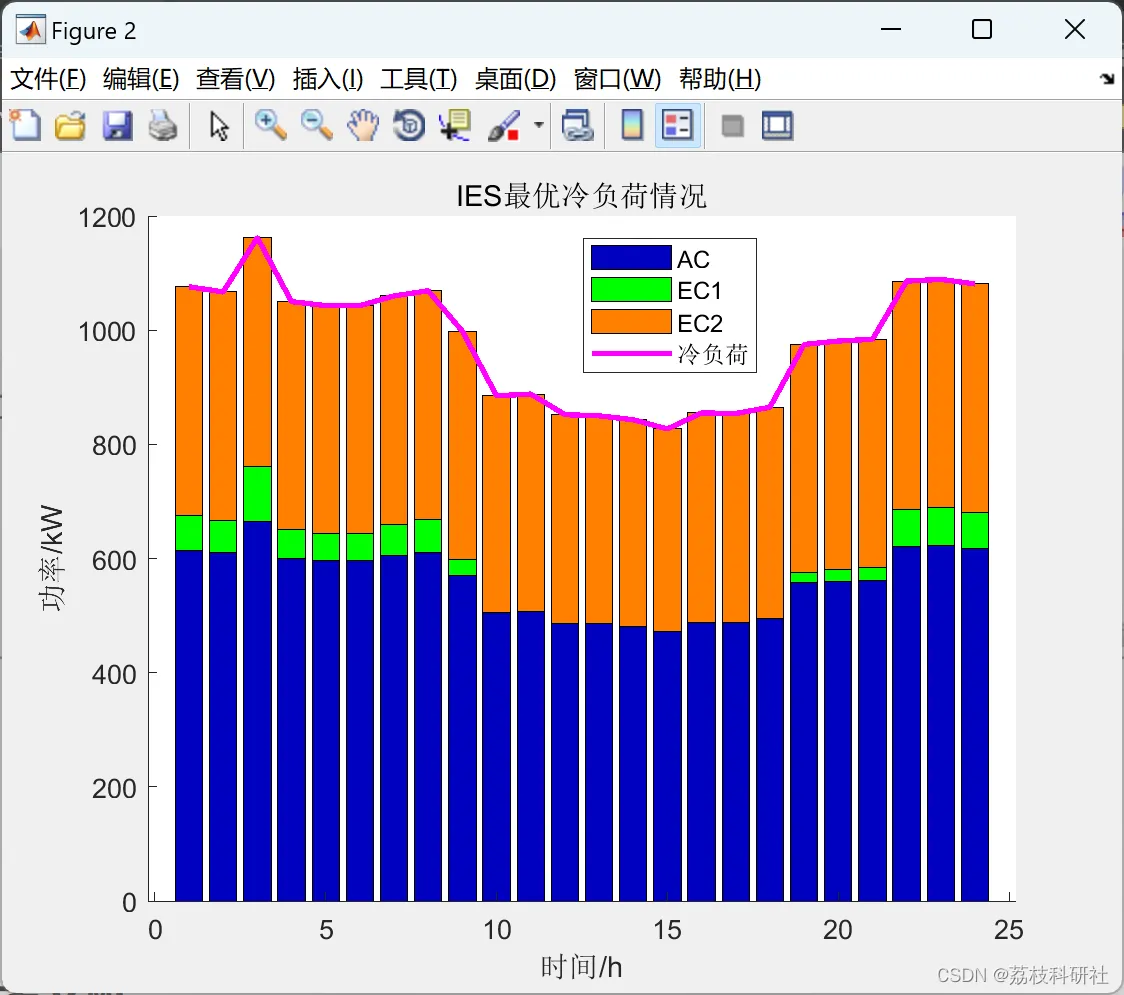Select the chart title IES最优冷负荷情况
The width and height of the screenshot is (1124, 995).
pyautogui.click(x=581, y=196)
